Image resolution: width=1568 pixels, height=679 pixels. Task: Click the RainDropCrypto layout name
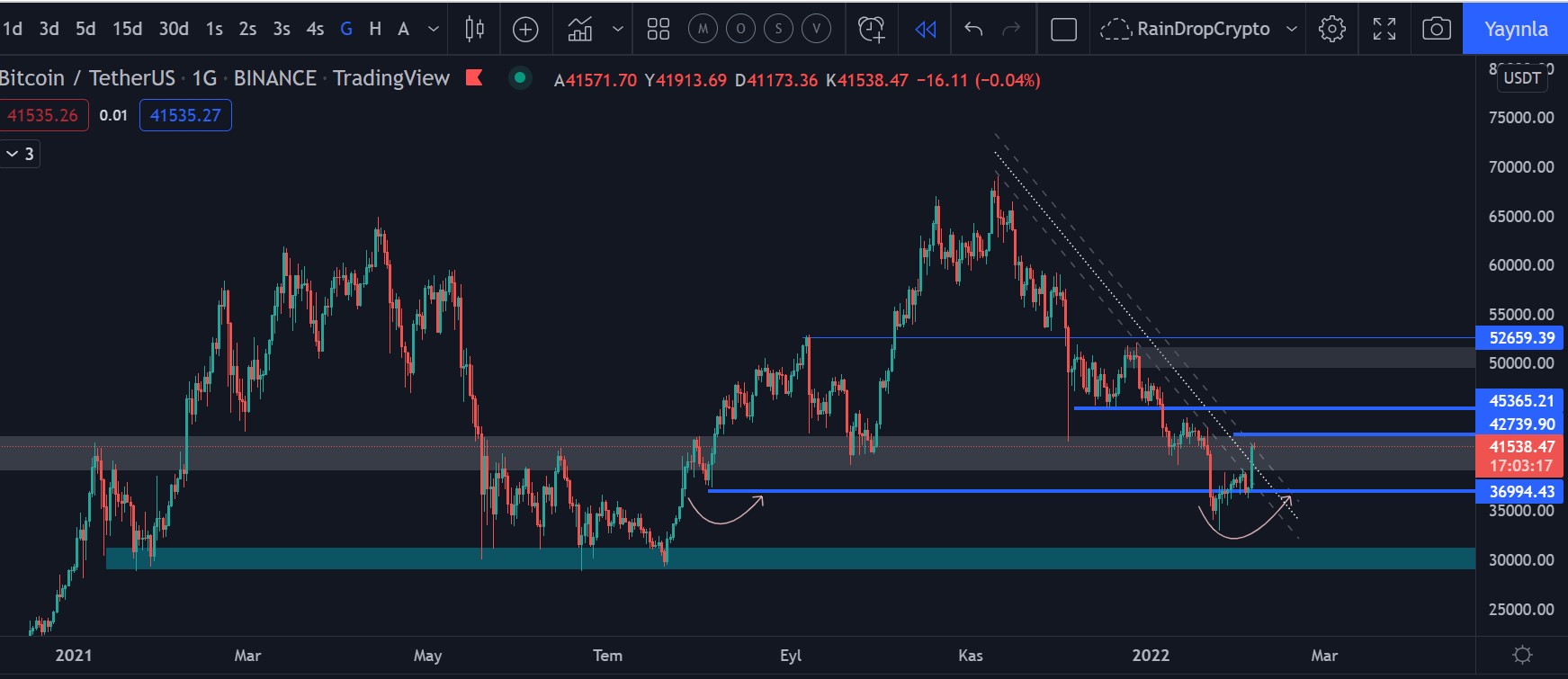pos(1204,29)
